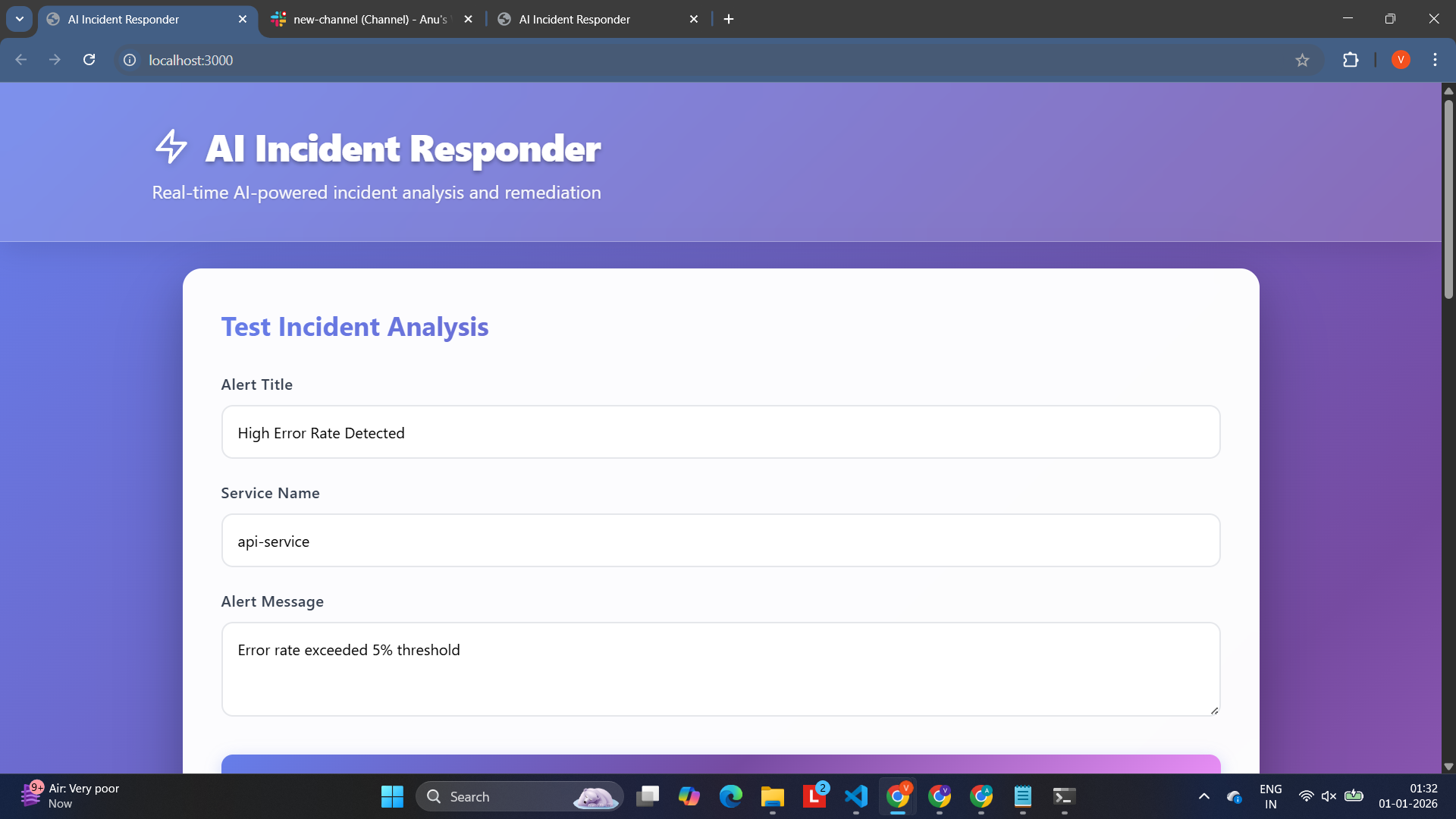
Task: Open Visual Studio Code from taskbar
Action: [856, 796]
